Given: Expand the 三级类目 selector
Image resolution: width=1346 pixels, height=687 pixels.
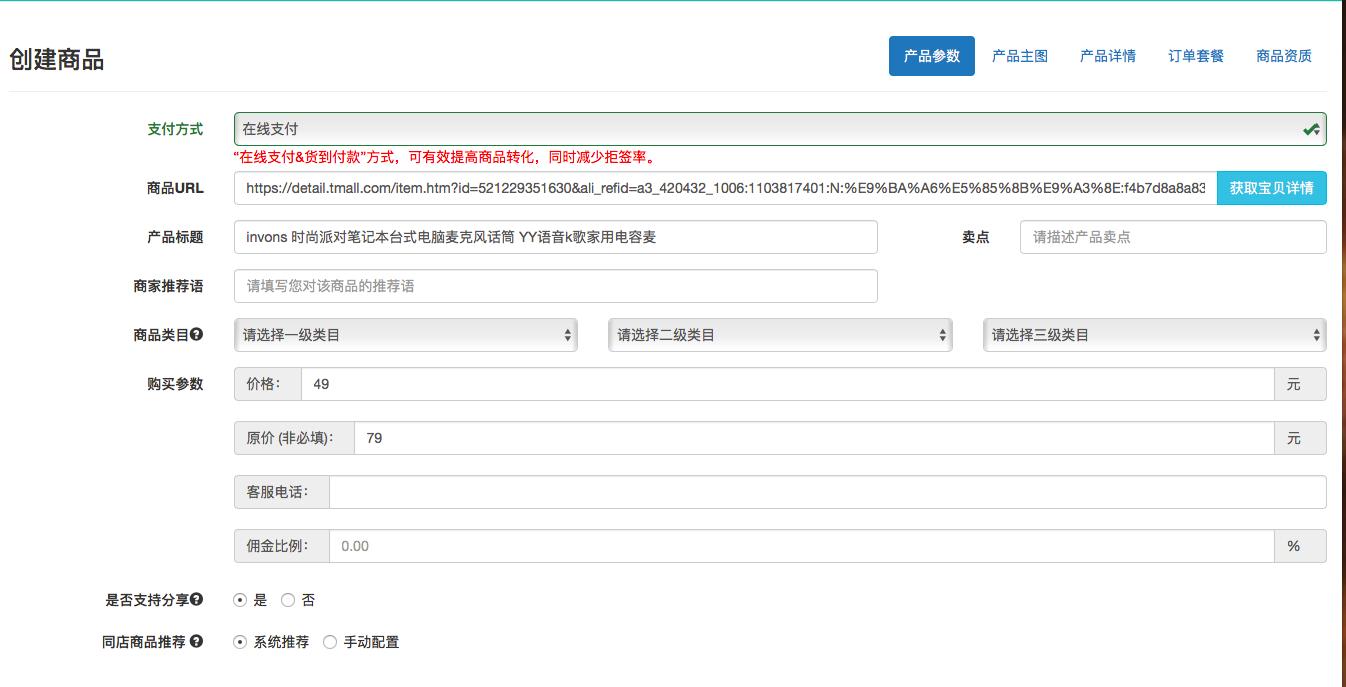Looking at the screenshot, I should click(x=1155, y=335).
